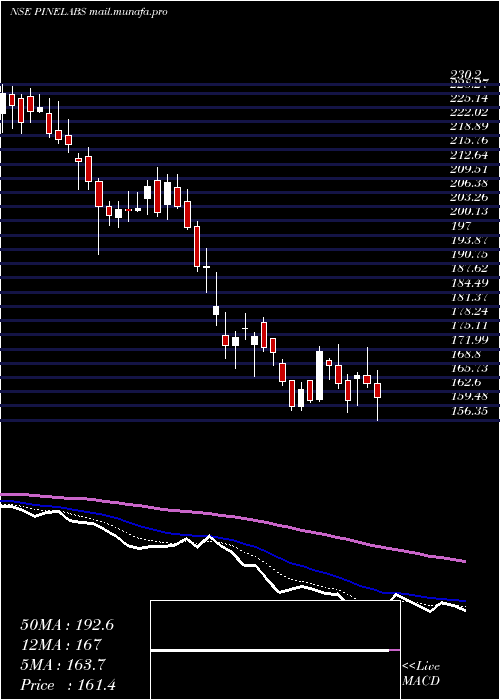500x700 pixels.
Task: Click the 168.8 price axis label
Action: coord(466,354)
